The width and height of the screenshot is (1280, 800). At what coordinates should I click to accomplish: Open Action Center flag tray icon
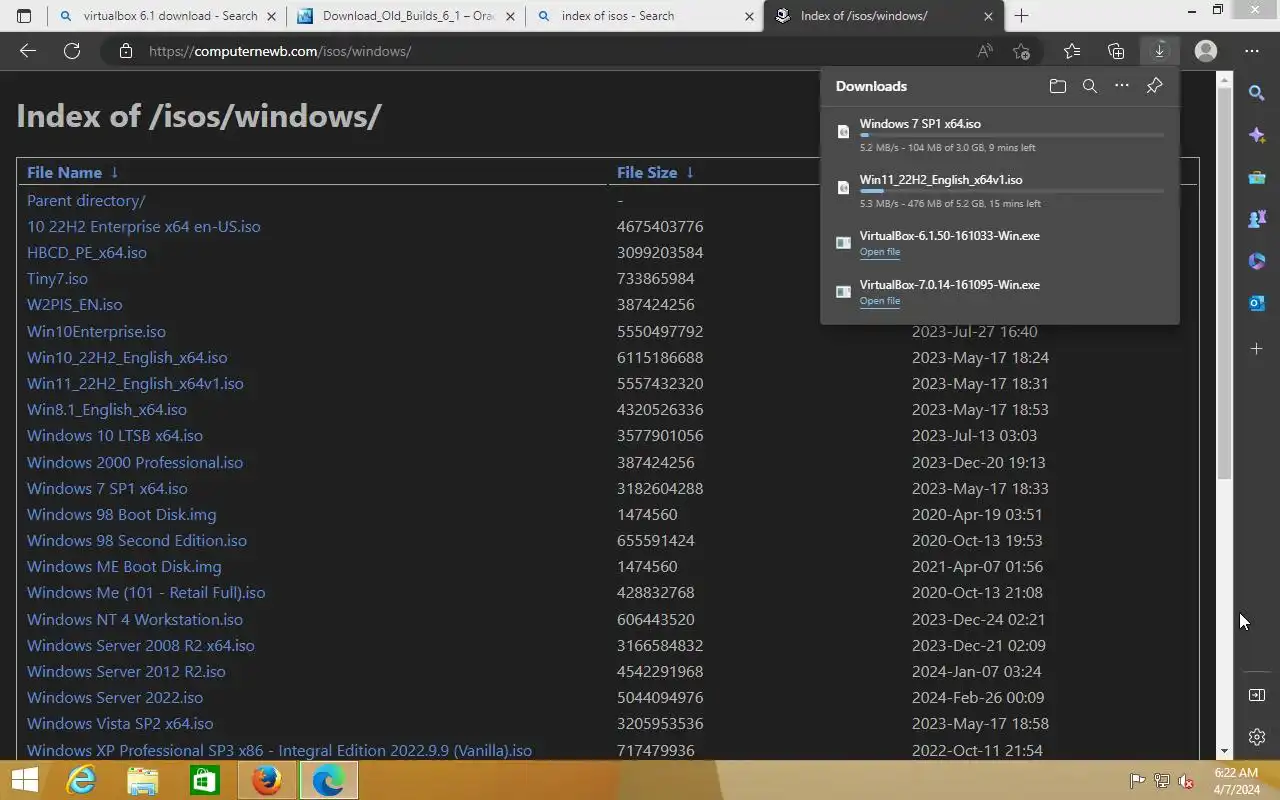[1137, 781]
